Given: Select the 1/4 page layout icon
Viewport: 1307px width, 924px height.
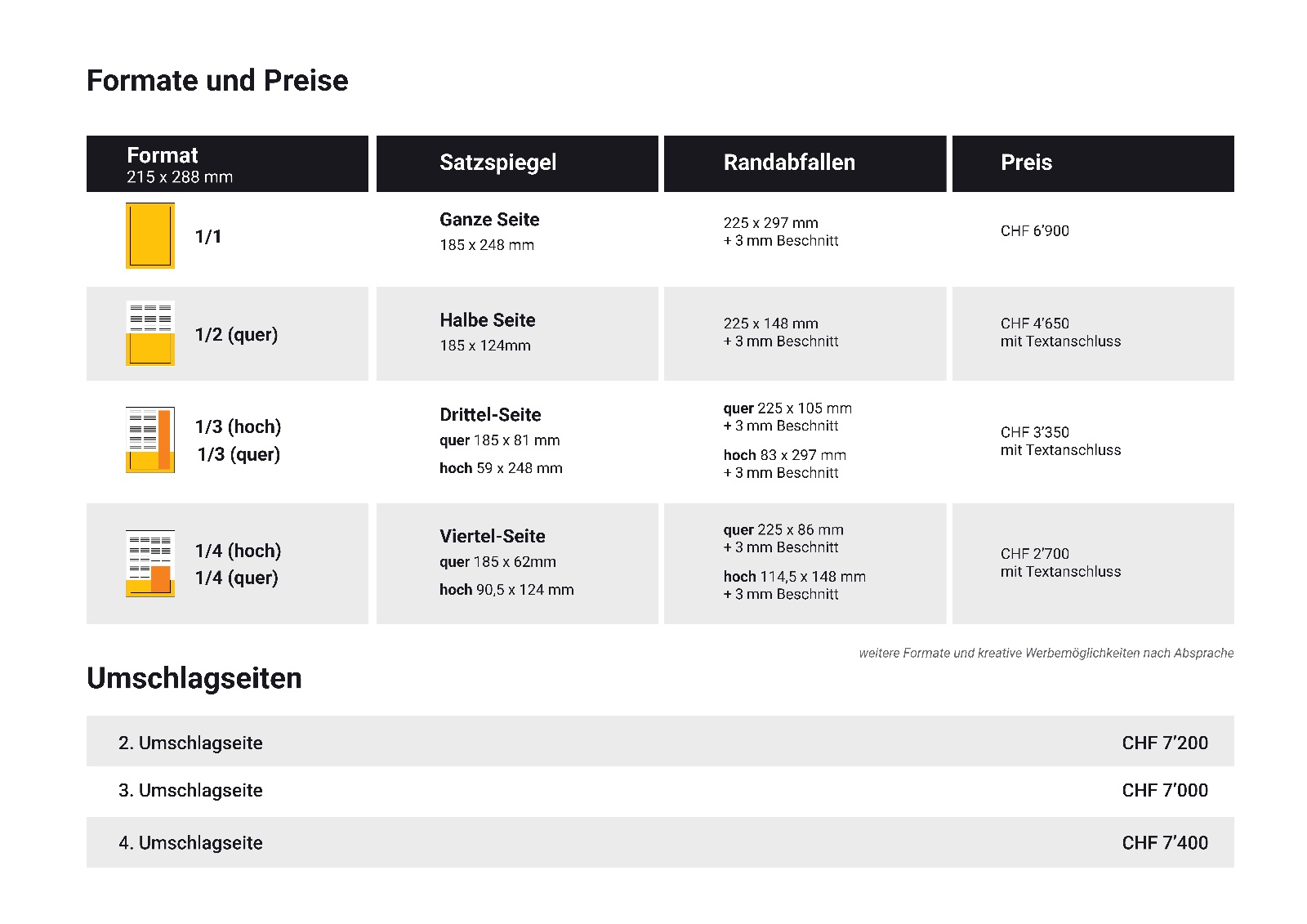Looking at the screenshot, I should click(150, 563).
